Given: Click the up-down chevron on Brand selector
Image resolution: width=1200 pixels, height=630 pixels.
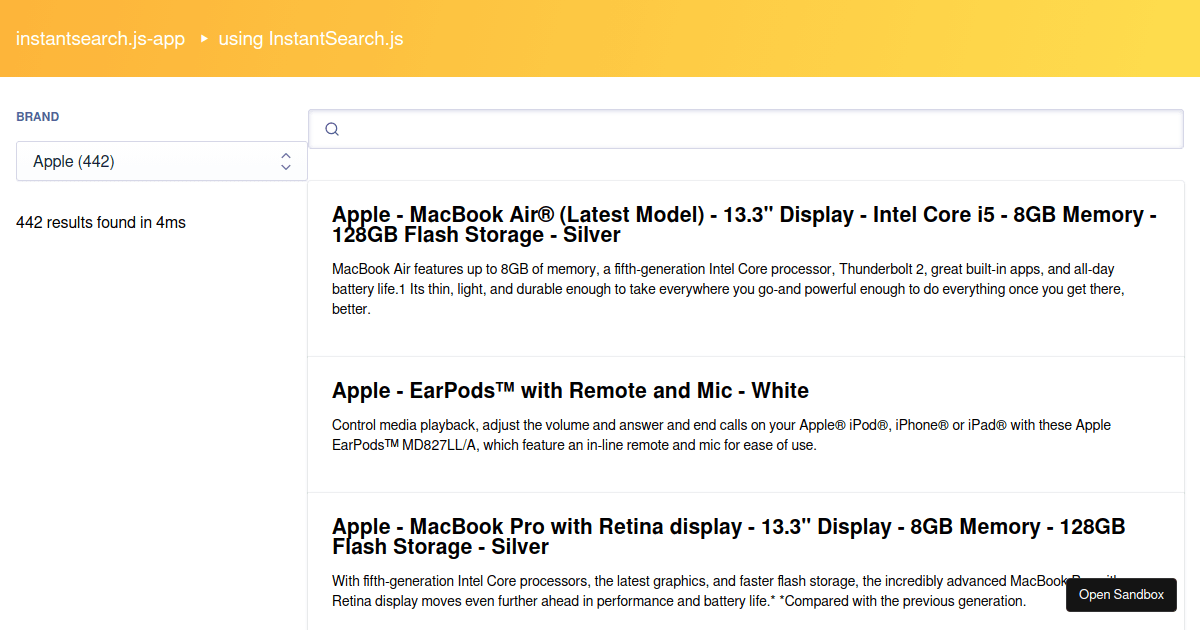Looking at the screenshot, I should (286, 161).
